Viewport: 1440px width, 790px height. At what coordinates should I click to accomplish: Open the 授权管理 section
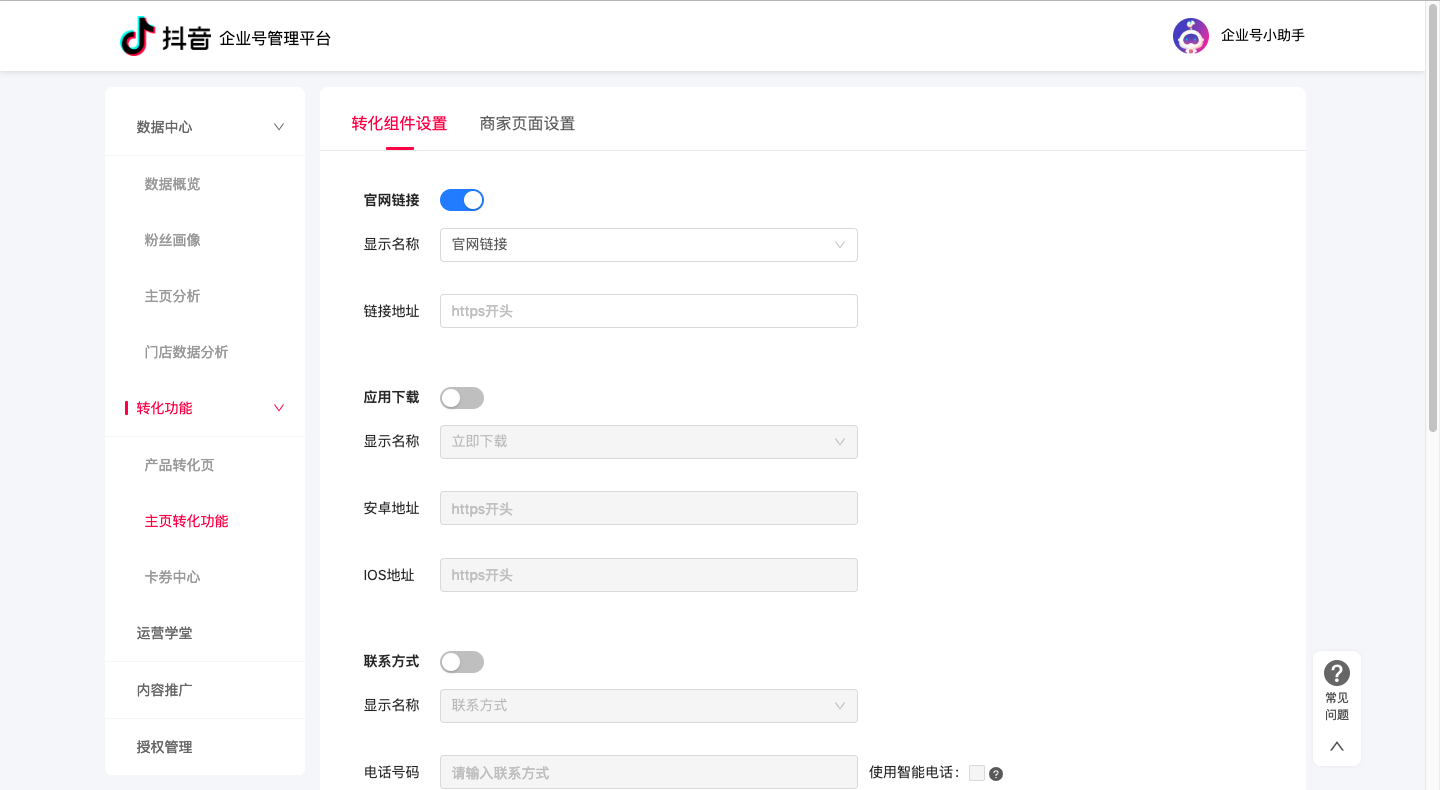(164, 746)
